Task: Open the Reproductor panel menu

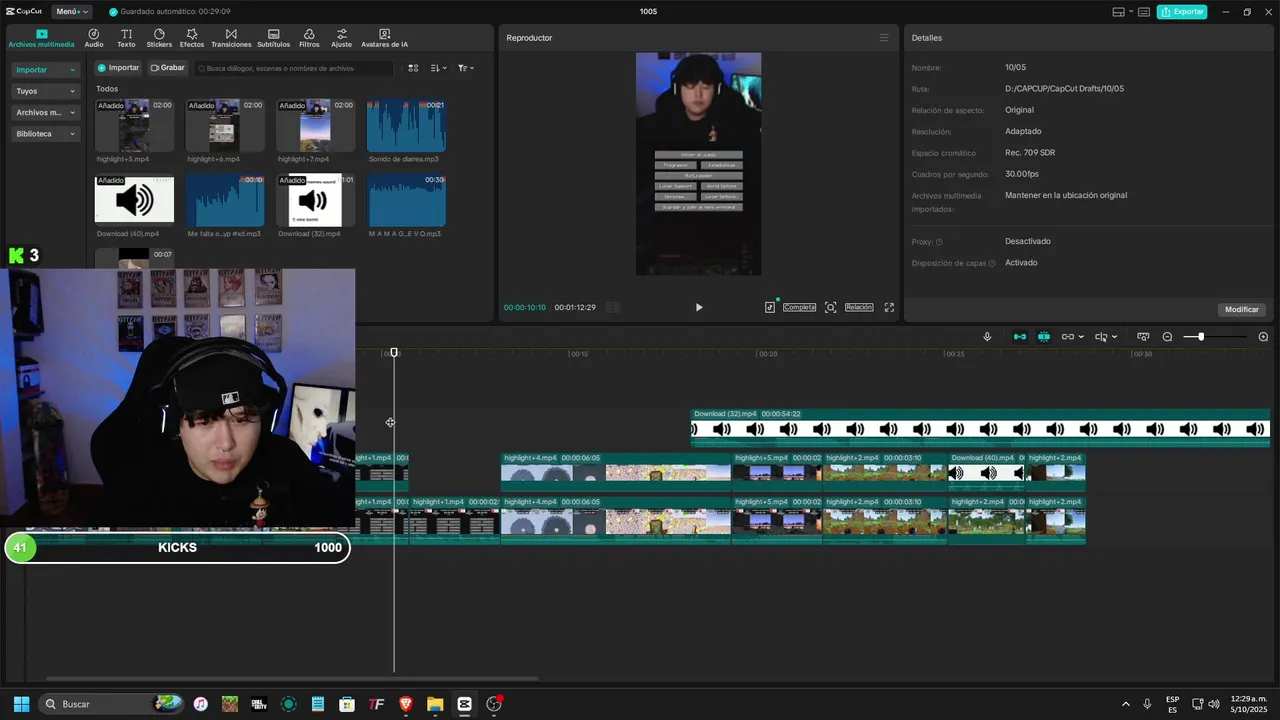Action: pyautogui.click(x=883, y=38)
